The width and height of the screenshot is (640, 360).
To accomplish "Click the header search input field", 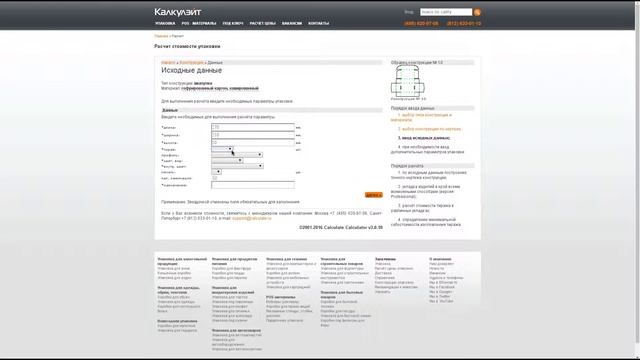I will [446, 12].
